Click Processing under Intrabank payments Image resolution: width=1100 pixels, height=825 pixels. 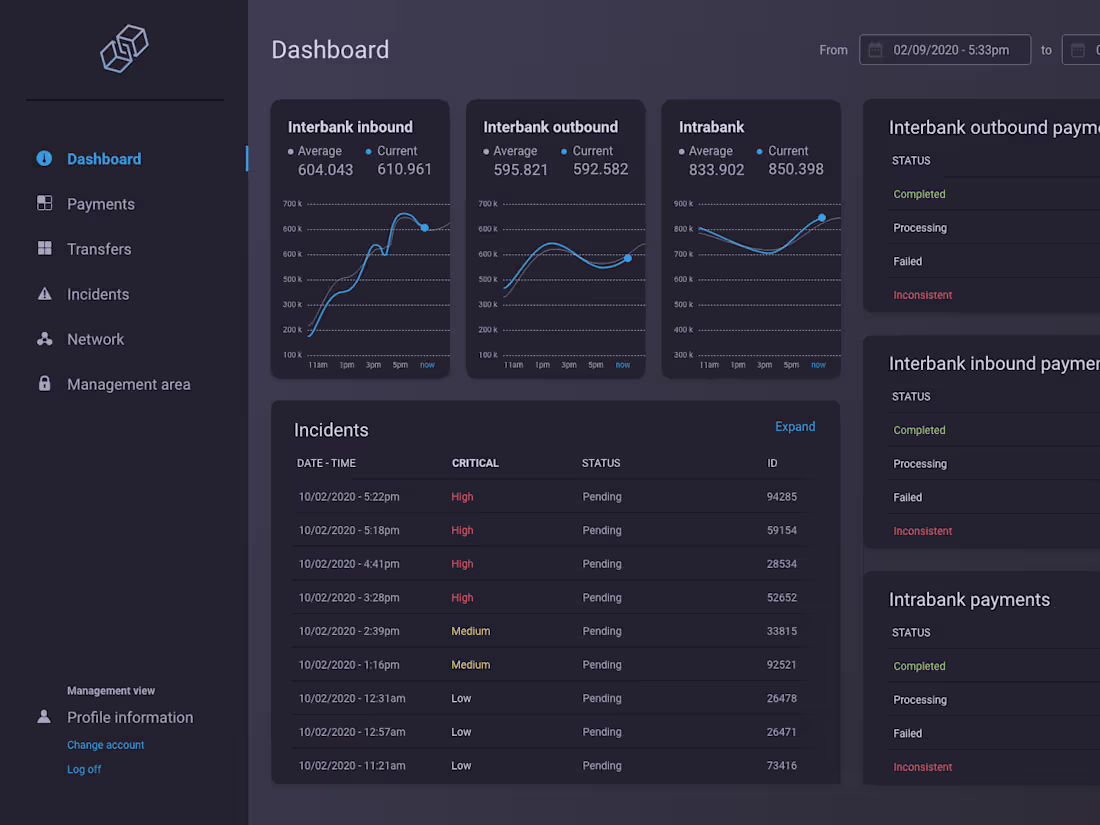920,699
